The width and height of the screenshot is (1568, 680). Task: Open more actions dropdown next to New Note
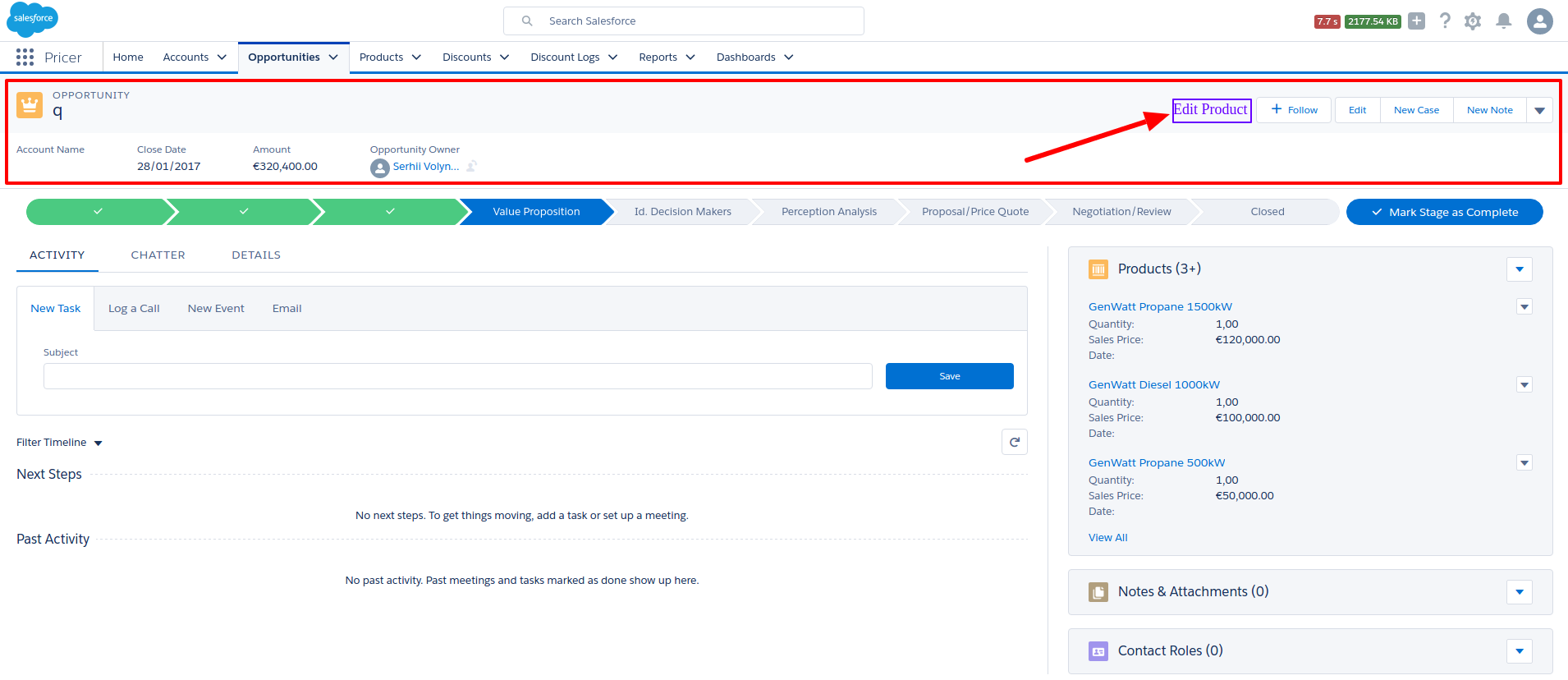tap(1539, 110)
